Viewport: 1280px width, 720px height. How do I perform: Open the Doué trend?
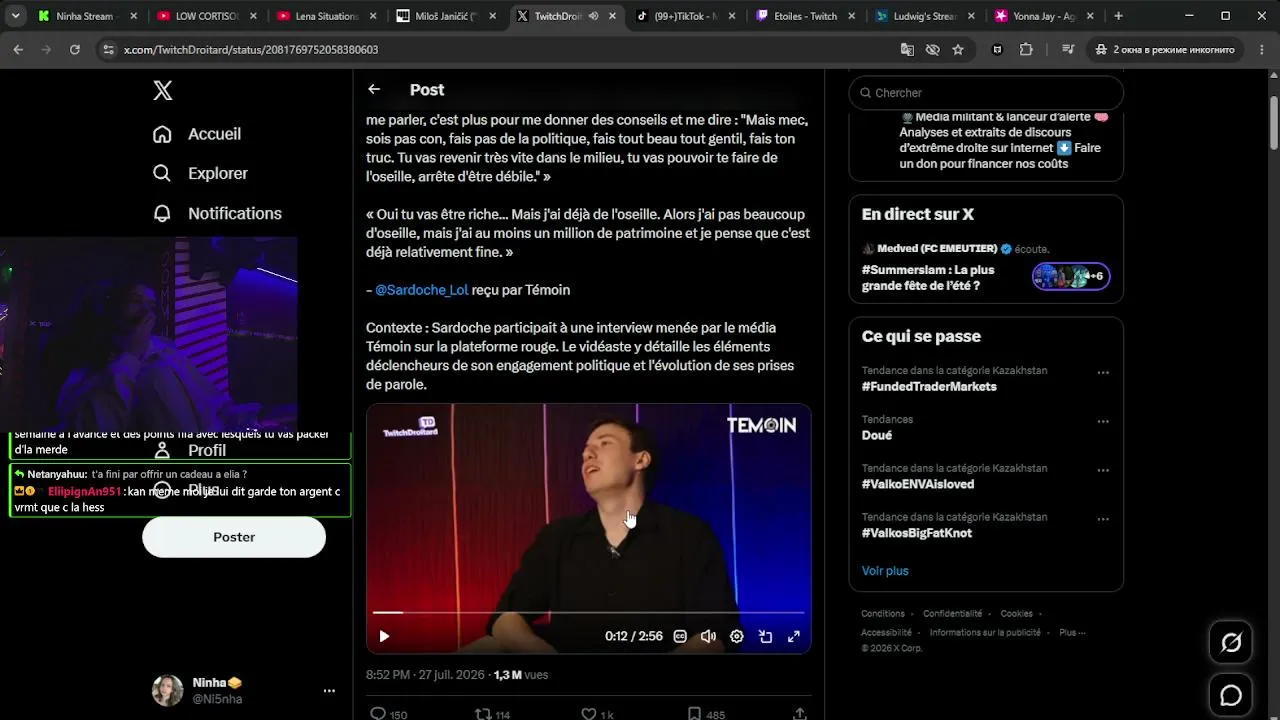tap(877, 435)
